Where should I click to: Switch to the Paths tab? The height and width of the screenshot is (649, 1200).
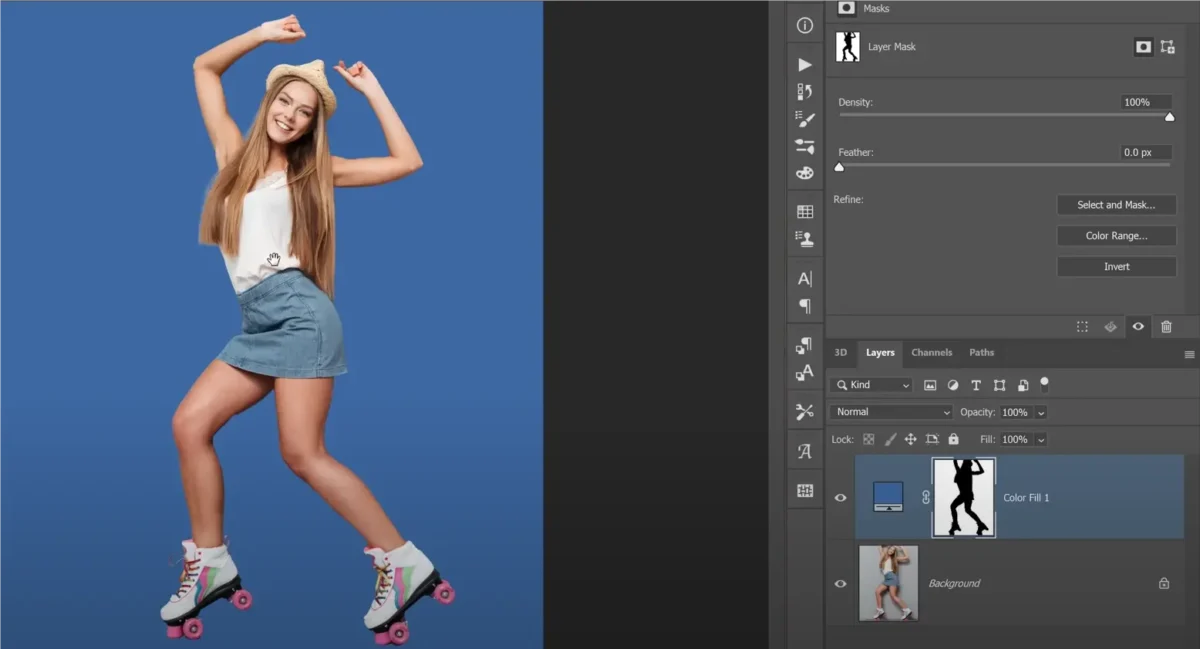[982, 353]
